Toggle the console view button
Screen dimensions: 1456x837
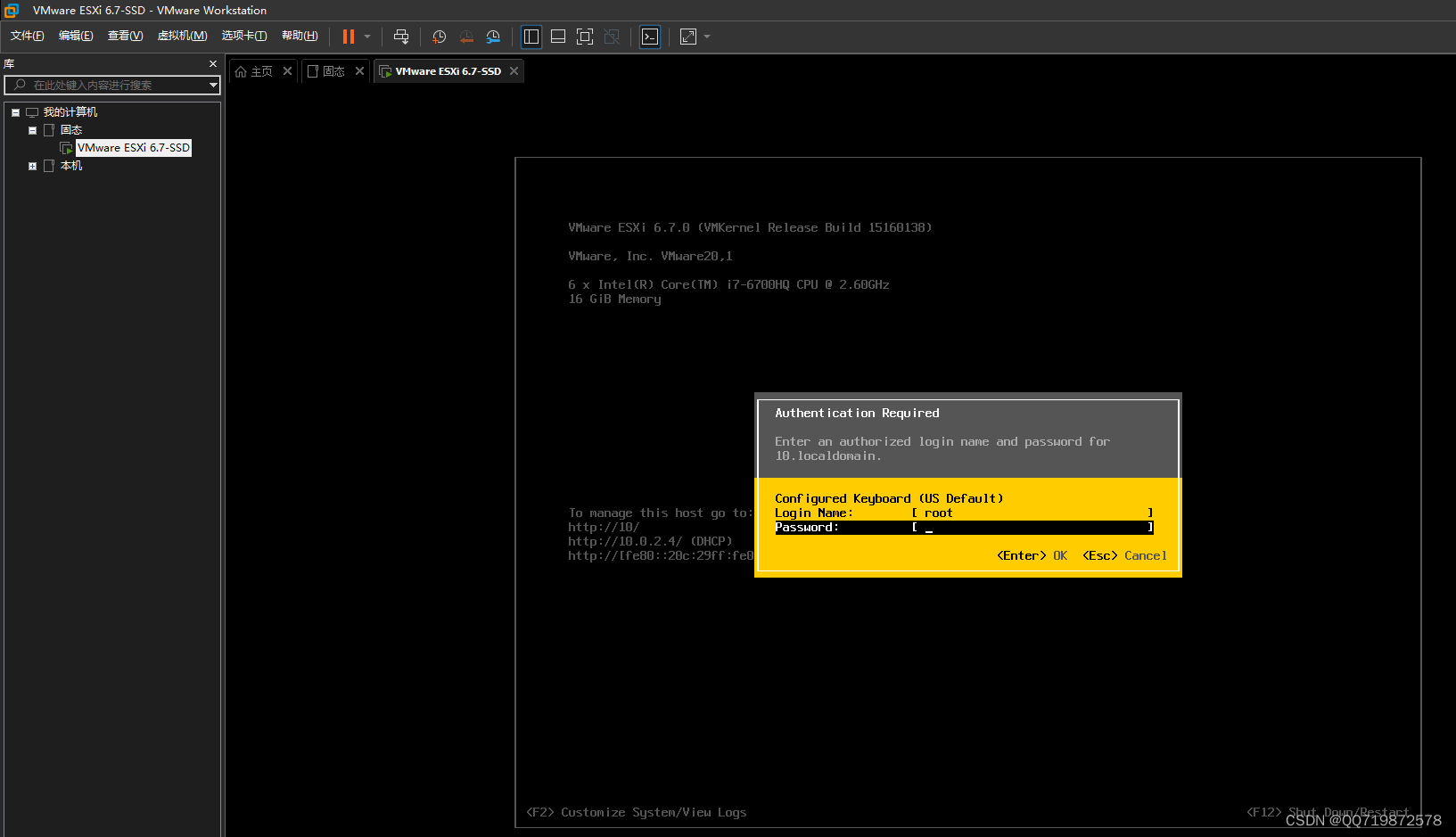click(x=650, y=37)
